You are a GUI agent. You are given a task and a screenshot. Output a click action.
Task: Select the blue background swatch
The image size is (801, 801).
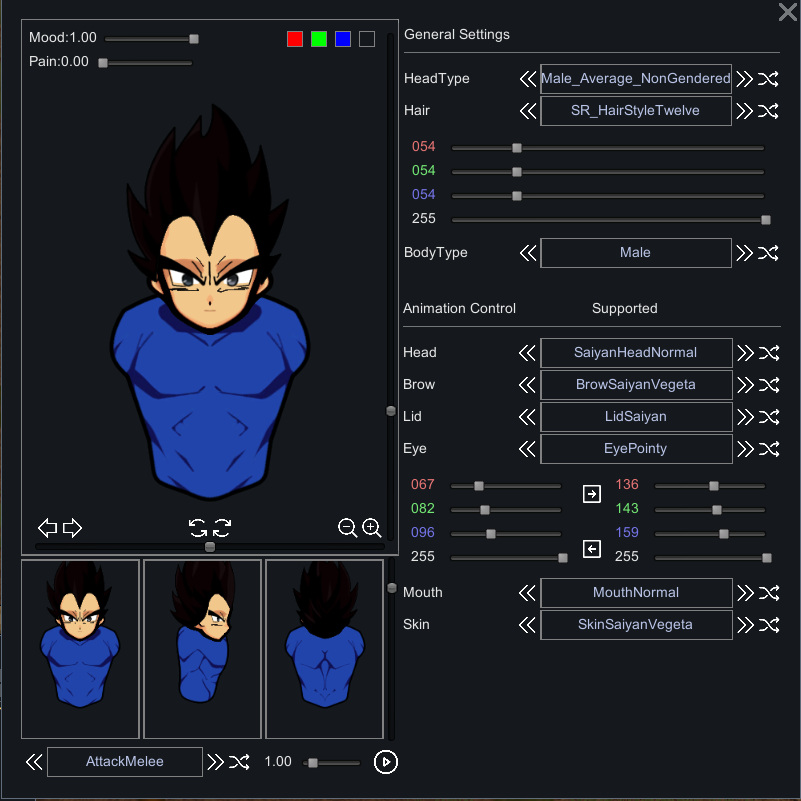point(343,39)
